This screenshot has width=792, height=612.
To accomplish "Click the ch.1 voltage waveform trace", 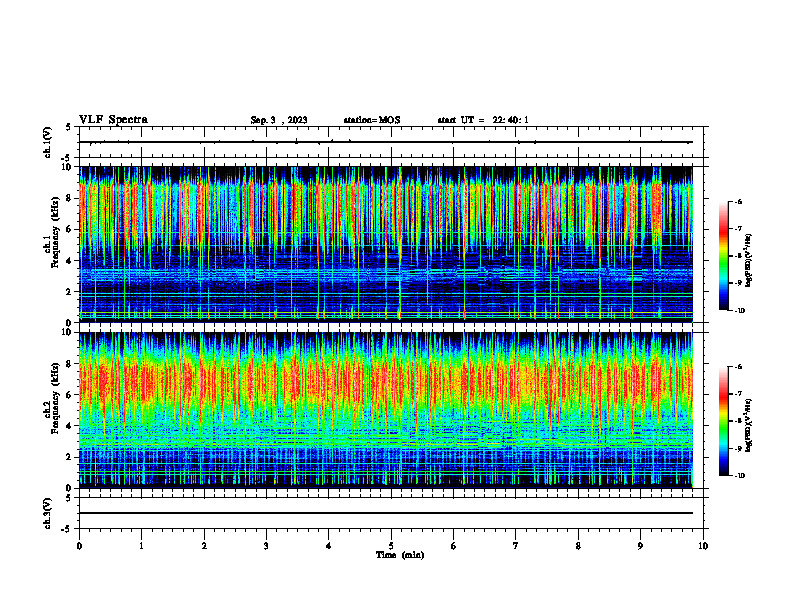I will 386,142.
